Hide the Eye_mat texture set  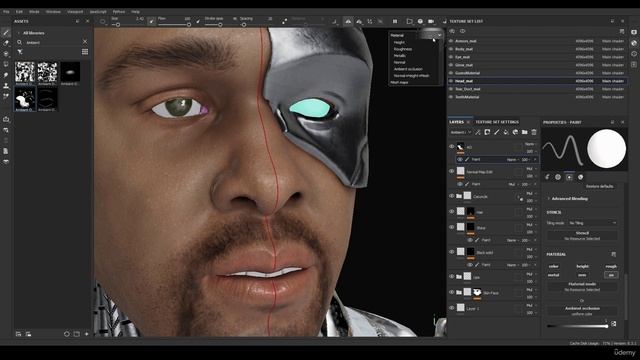pyautogui.click(x=451, y=57)
